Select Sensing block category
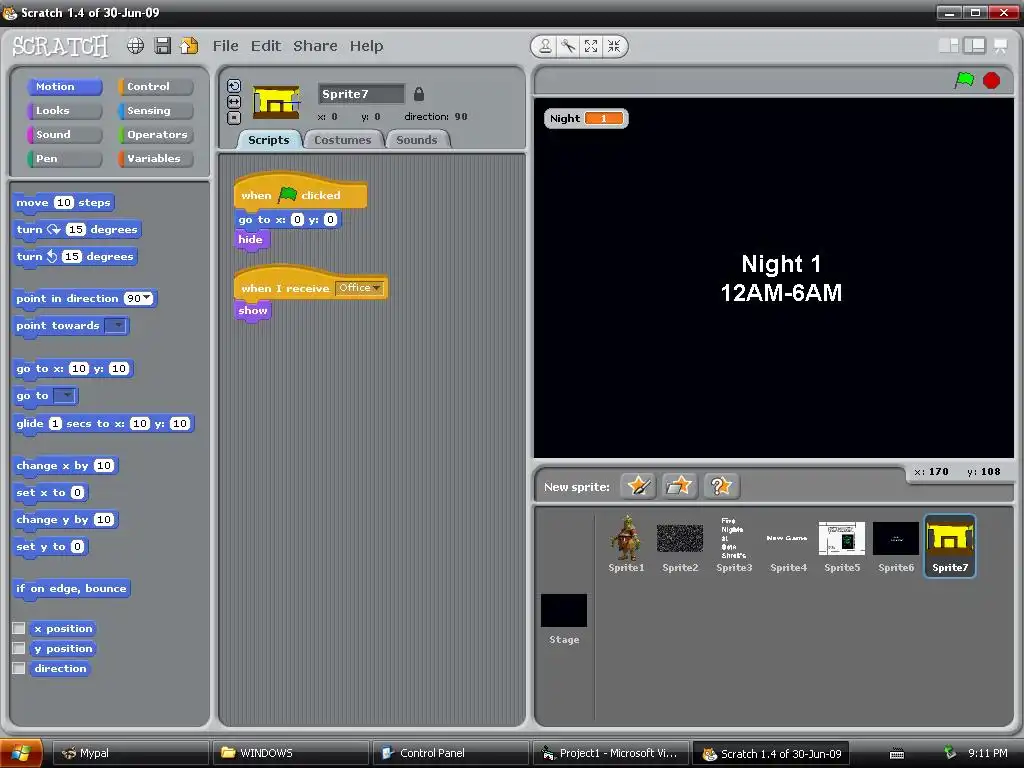 (x=155, y=110)
